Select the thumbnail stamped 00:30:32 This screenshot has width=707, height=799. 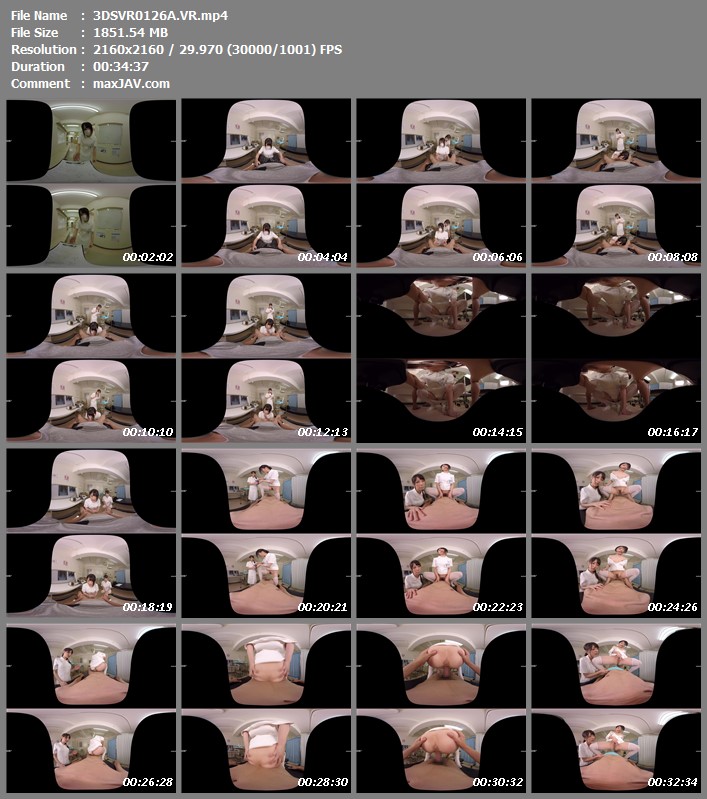441,708
